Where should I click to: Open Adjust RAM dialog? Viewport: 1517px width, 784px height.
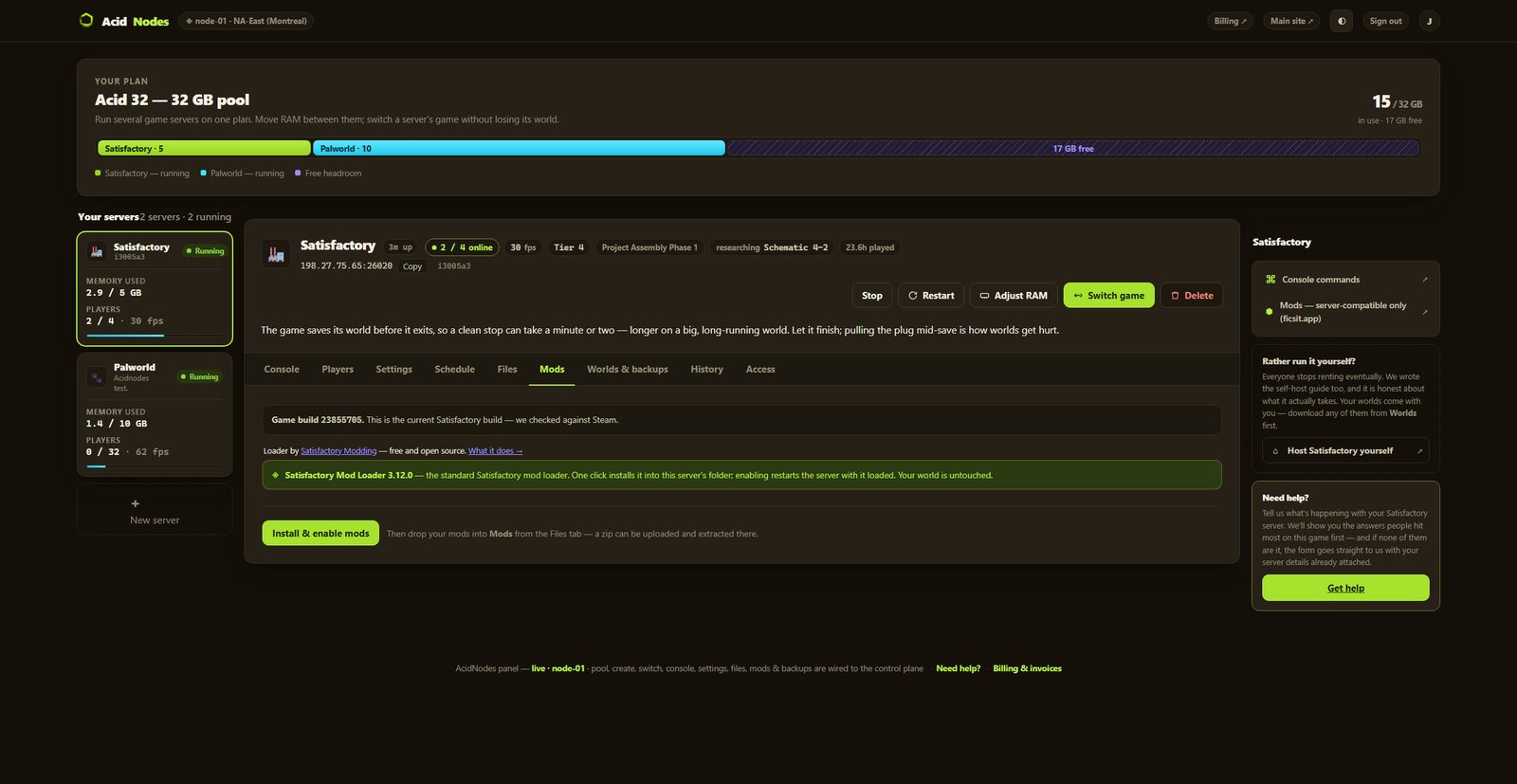[x=1014, y=295]
